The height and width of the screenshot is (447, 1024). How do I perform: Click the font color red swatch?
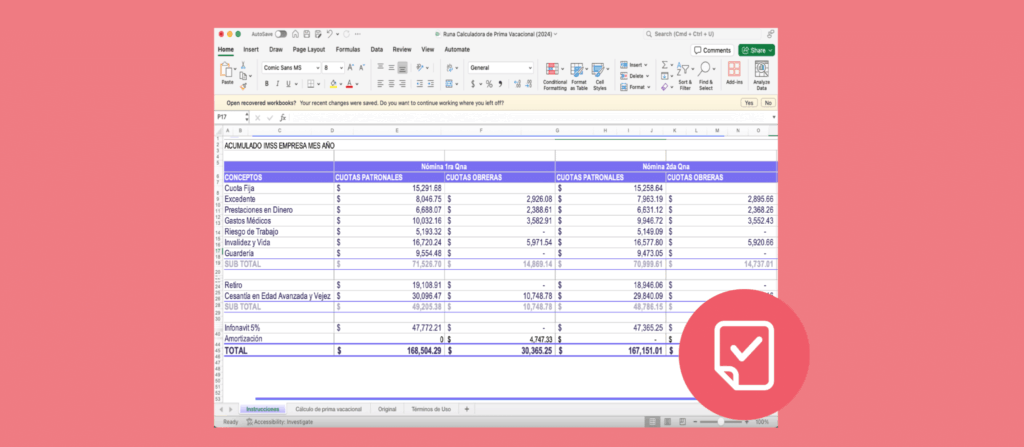coord(351,84)
